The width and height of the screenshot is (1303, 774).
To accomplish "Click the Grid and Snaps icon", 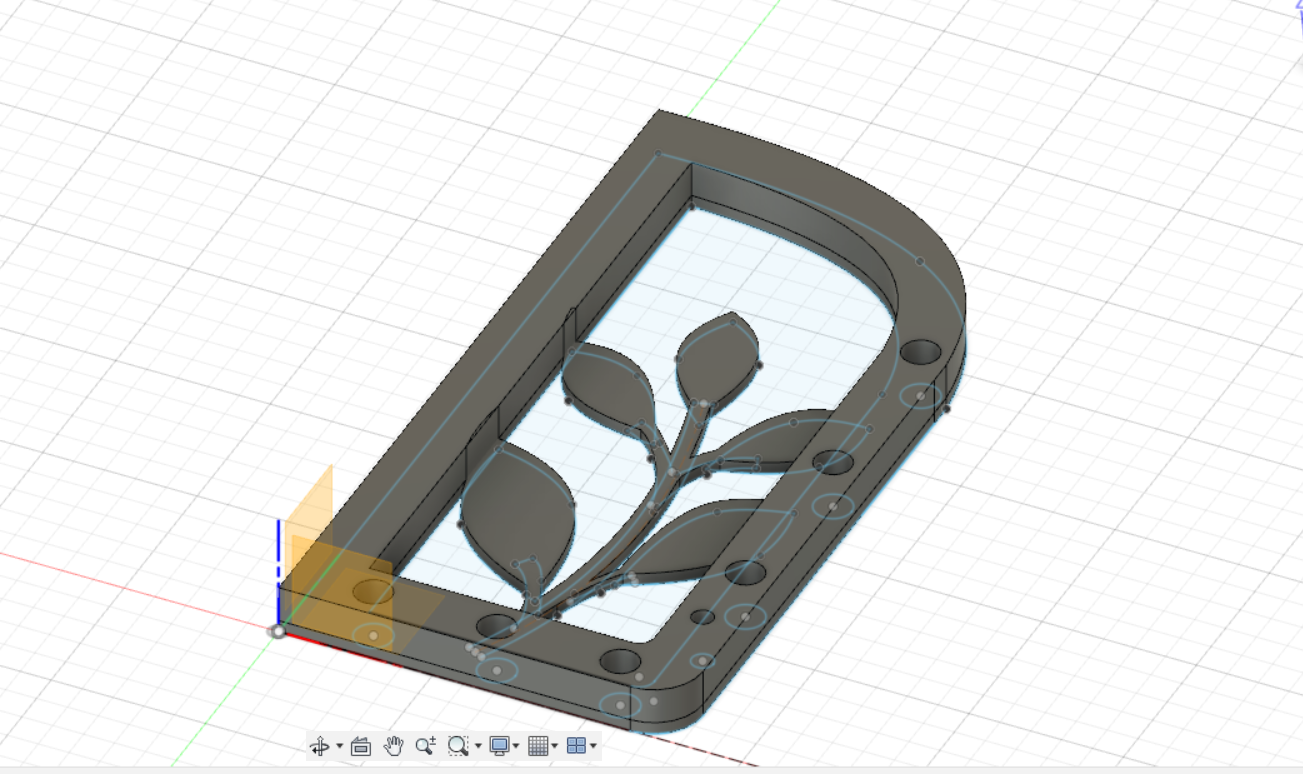I will click(x=538, y=746).
